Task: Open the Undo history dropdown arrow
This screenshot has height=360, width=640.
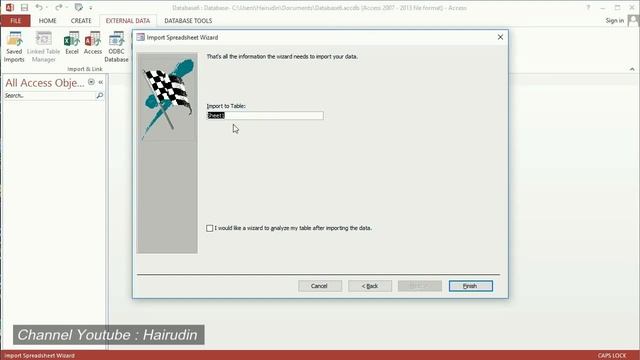Action: [x=47, y=7]
